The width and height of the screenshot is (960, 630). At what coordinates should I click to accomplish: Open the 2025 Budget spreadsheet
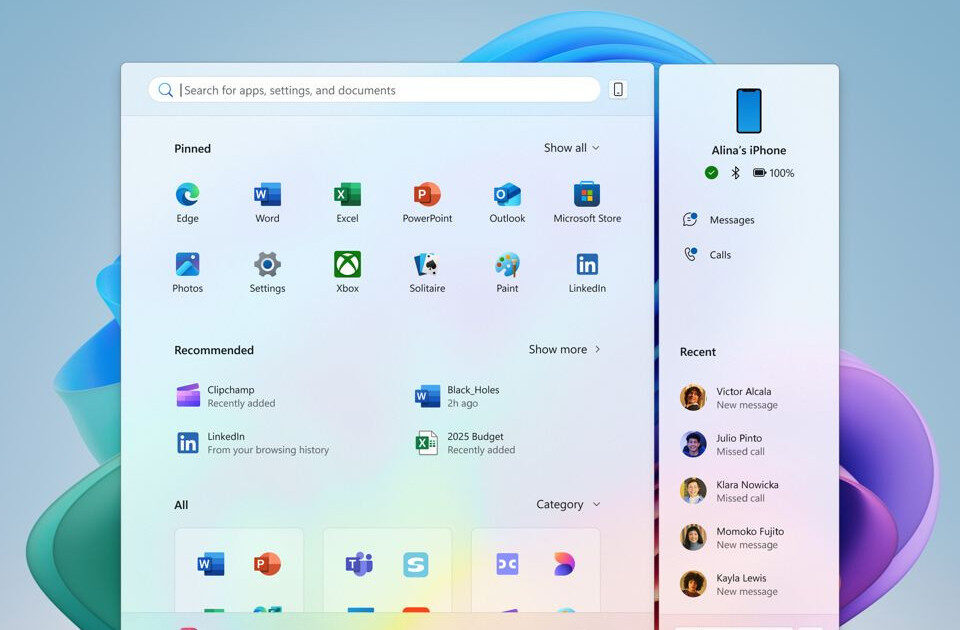click(x=465, y=443)
